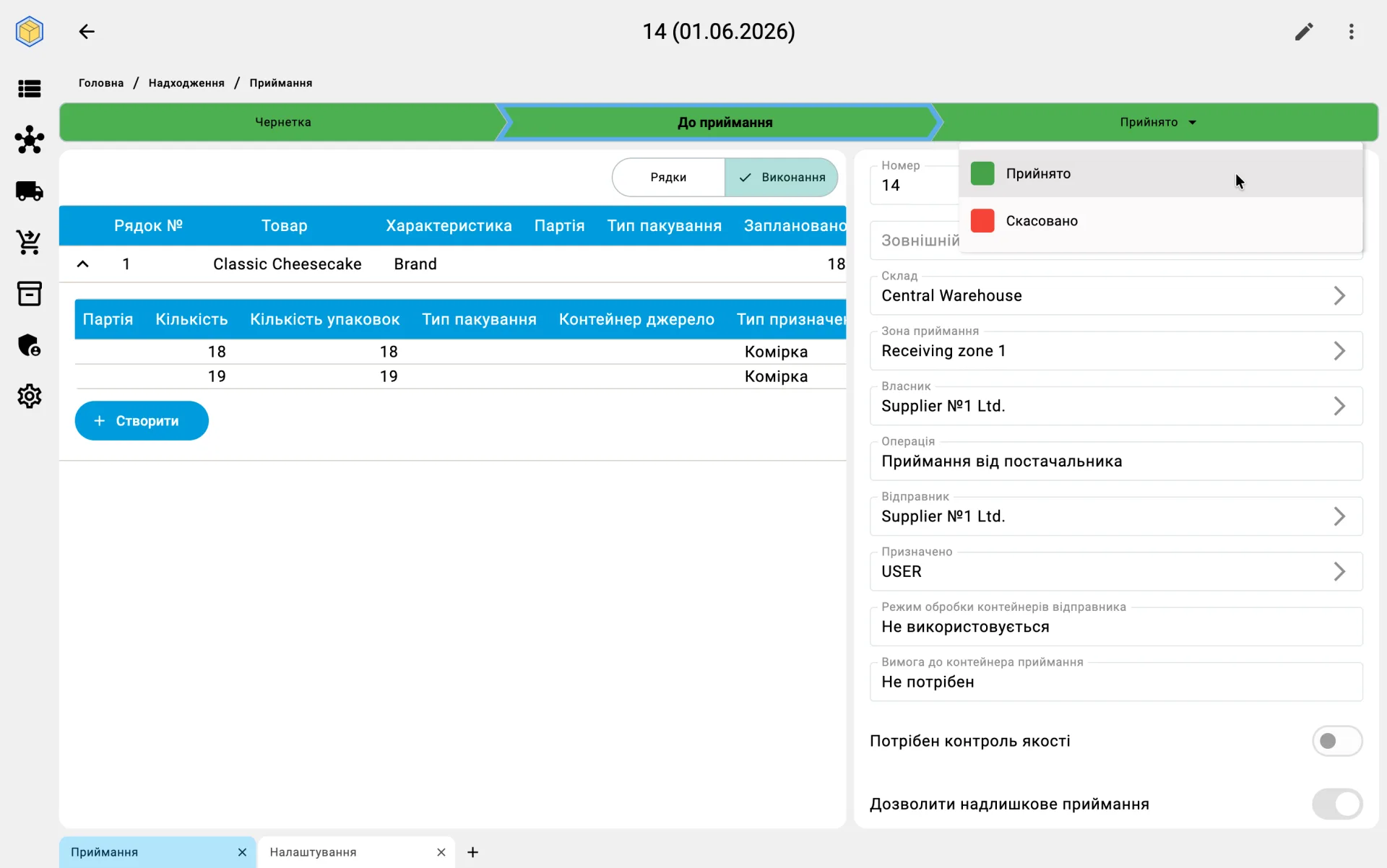Open the shield security sidebar icon
Screen dimensions: 1387x868
[x=30, y=345]
